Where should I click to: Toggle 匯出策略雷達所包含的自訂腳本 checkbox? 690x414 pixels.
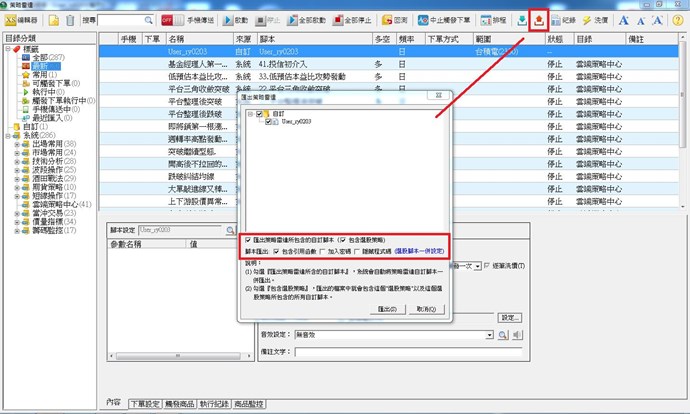point(249,240)
